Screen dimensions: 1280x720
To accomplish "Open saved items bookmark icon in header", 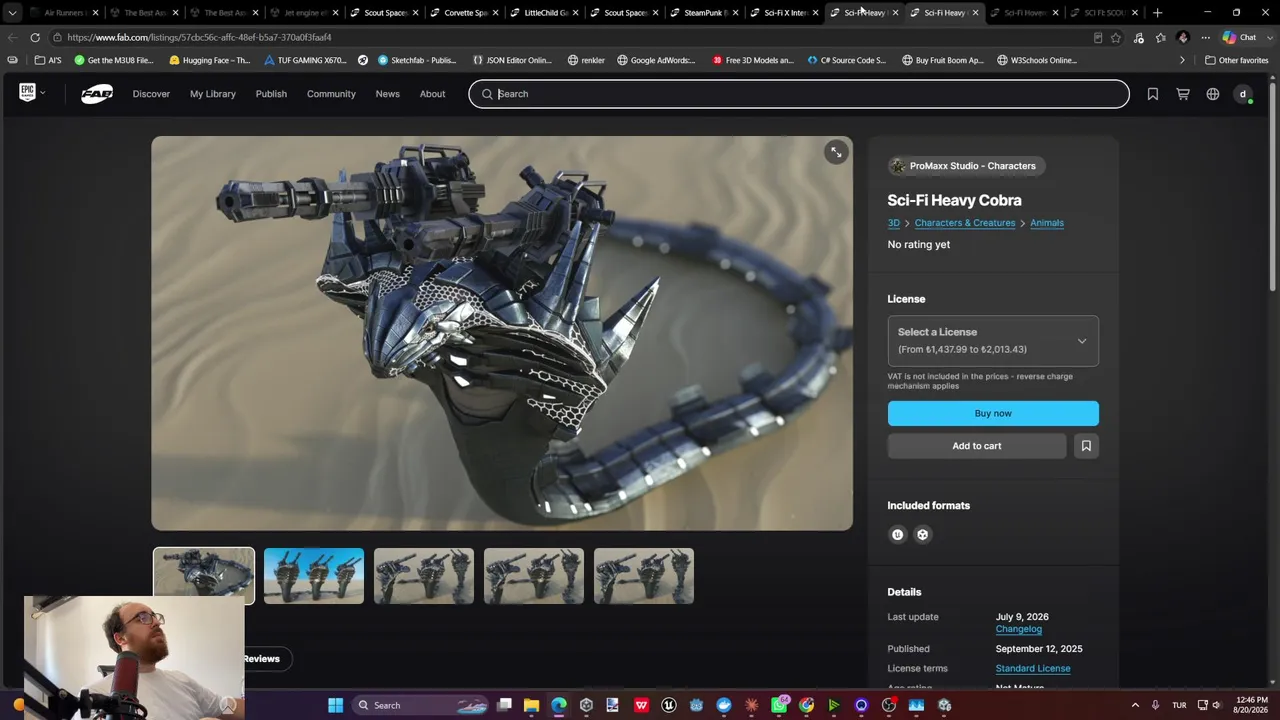I will click(1153, 94).
